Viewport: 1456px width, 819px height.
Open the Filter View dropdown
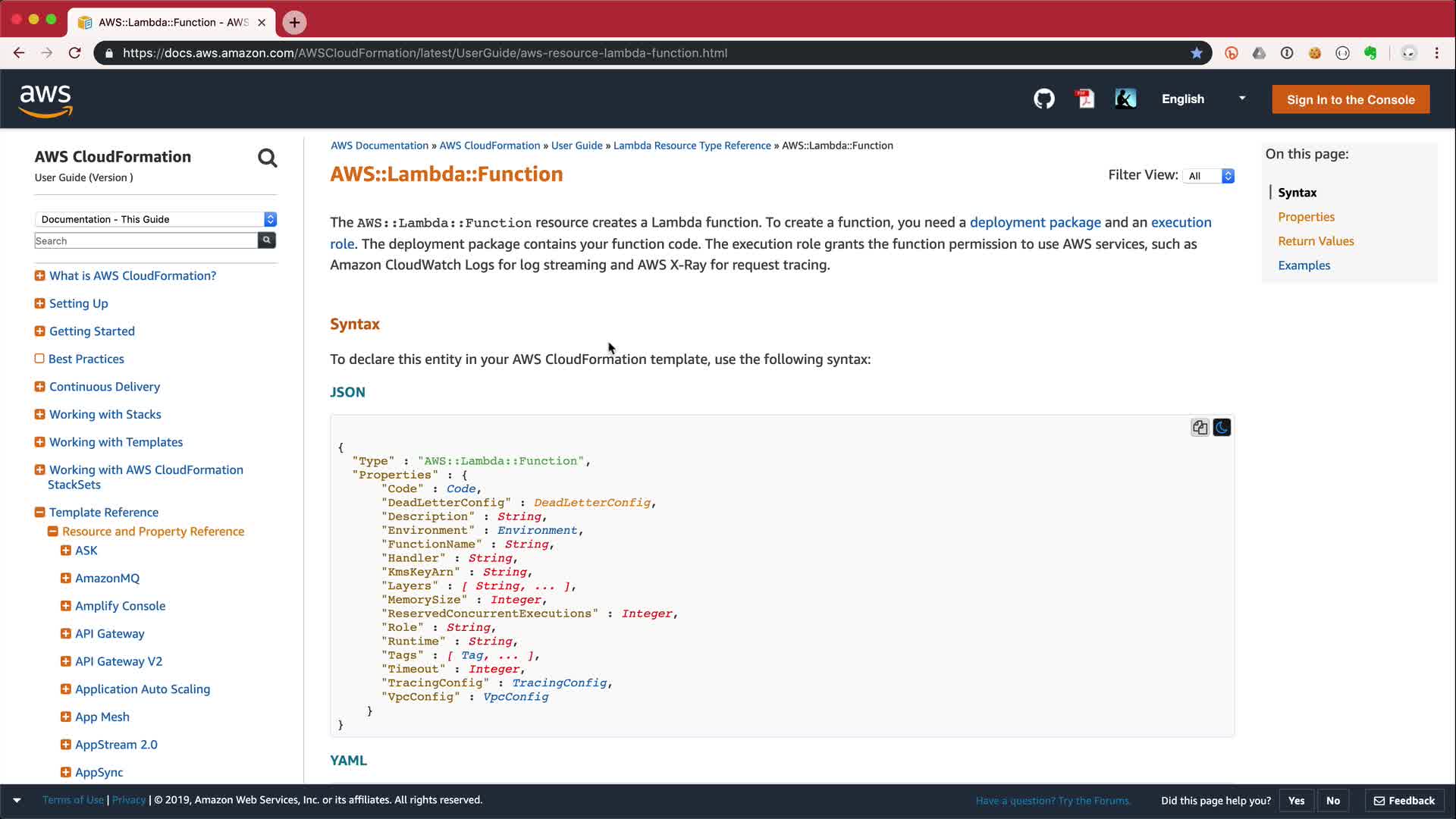tap(1210, 176)
